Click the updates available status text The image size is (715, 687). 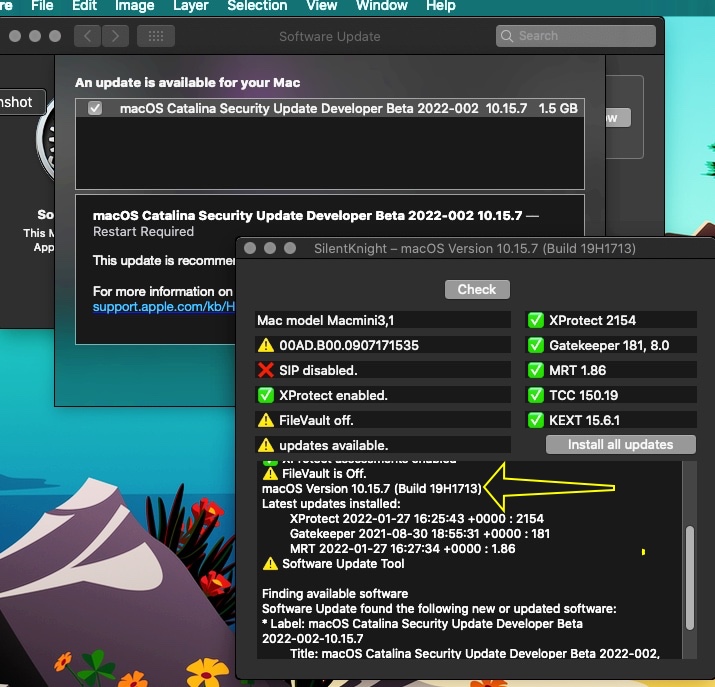pos(334,445)
